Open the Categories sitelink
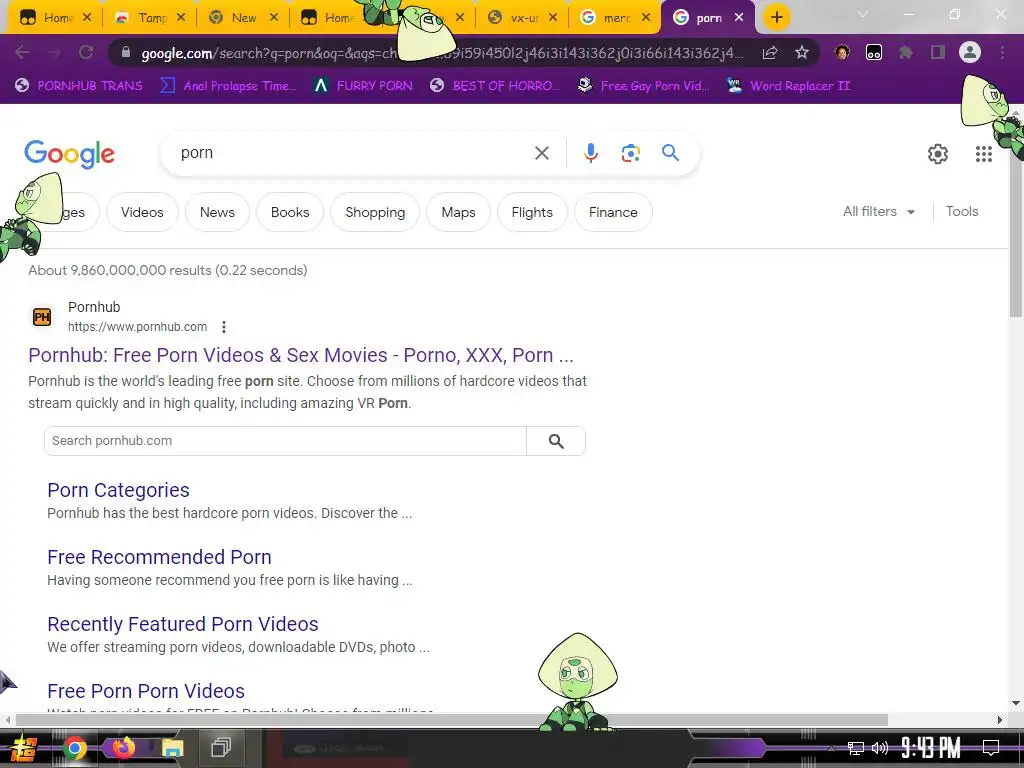Viewport: 1024px width, 768px height. 118,490
